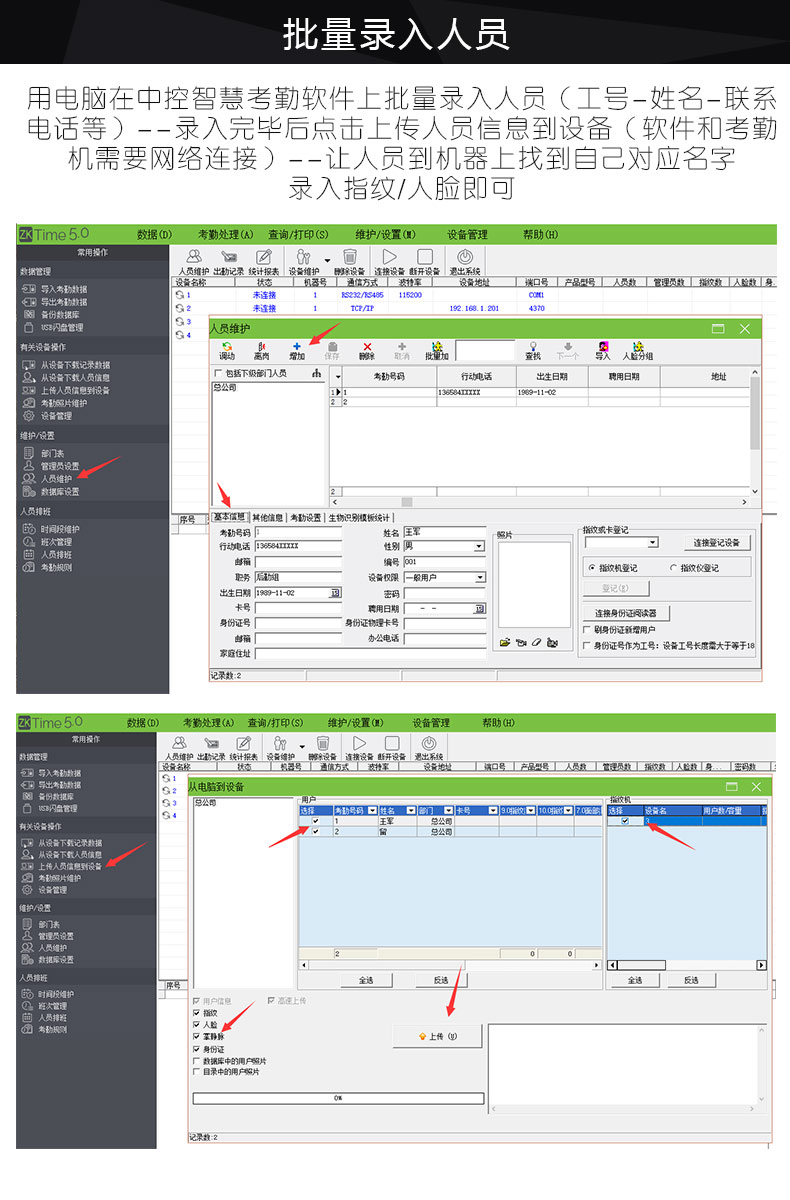
Task: Enable 数据库中的用户照片 checkbox
Action: click(196, 1061)
